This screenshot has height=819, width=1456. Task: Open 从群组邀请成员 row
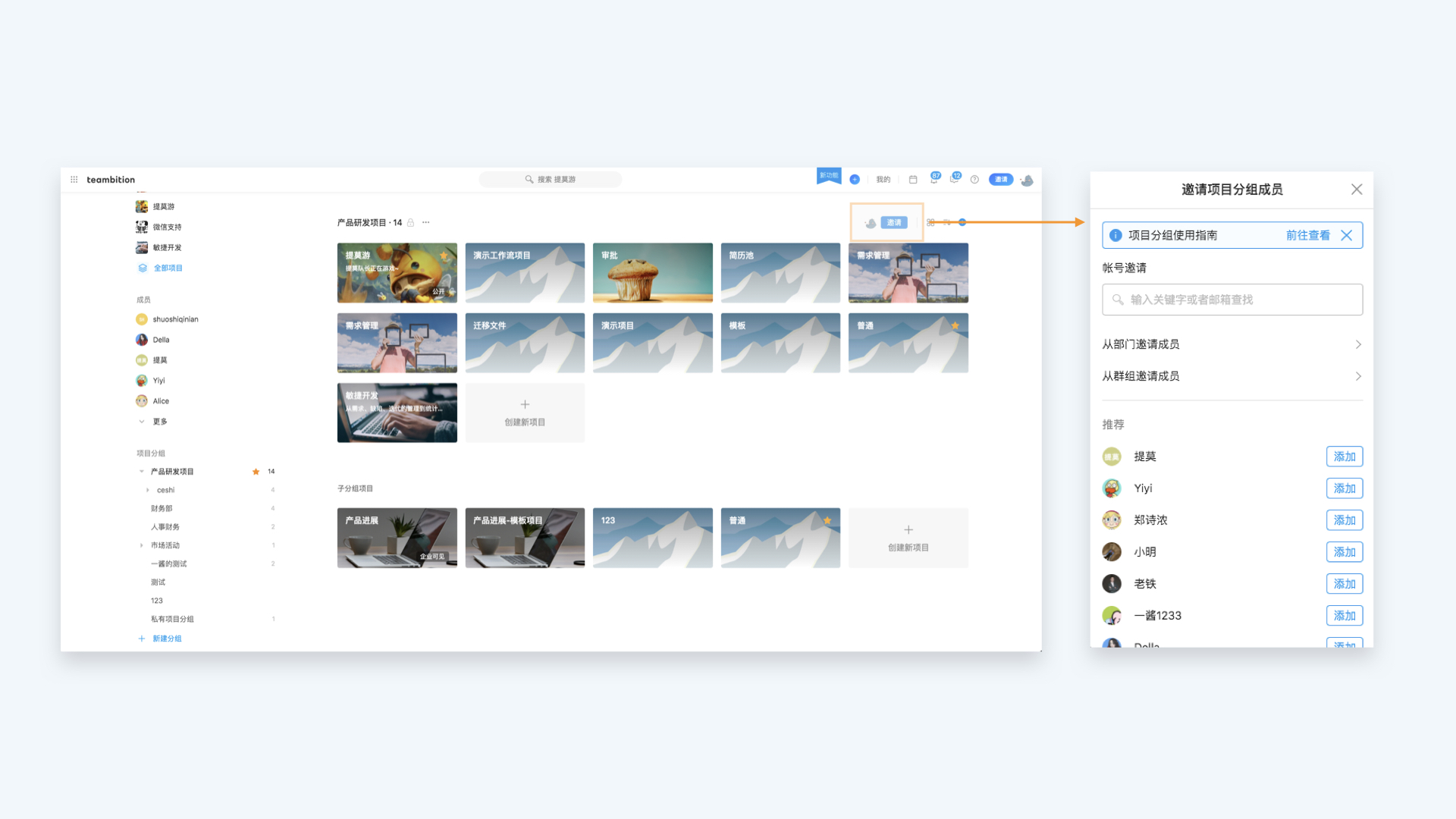click(1232, 376)
